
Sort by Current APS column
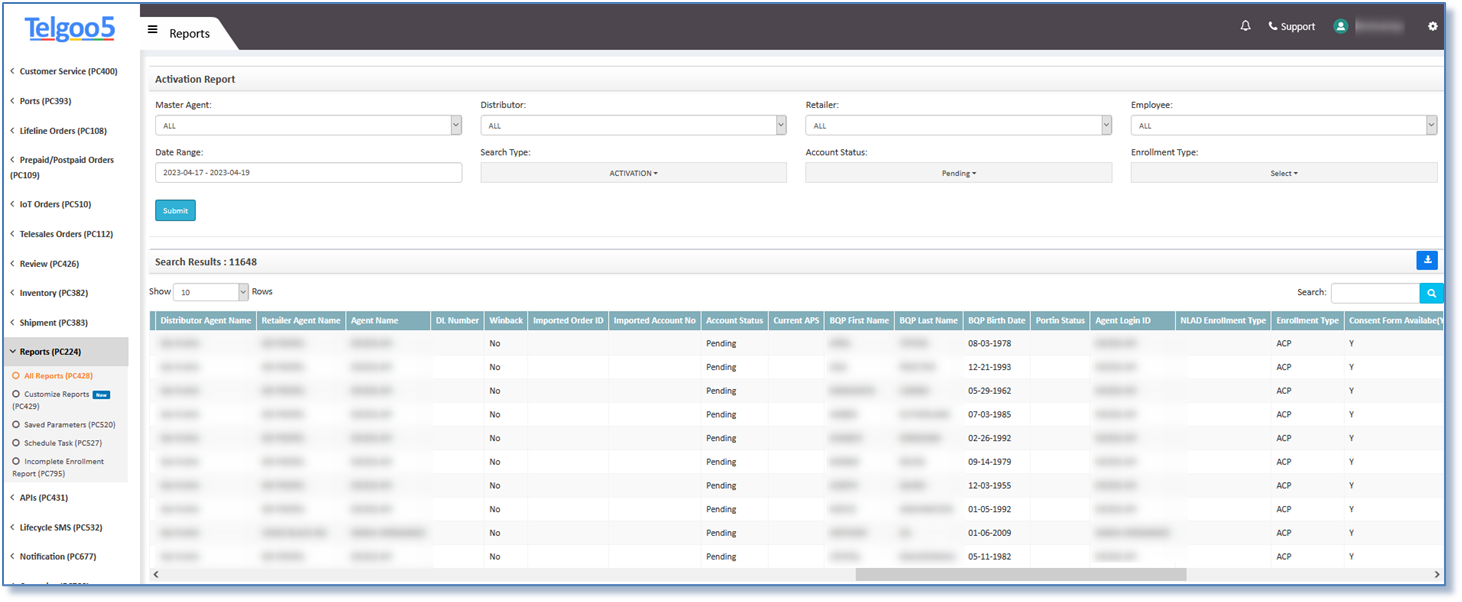coord(797,321)
